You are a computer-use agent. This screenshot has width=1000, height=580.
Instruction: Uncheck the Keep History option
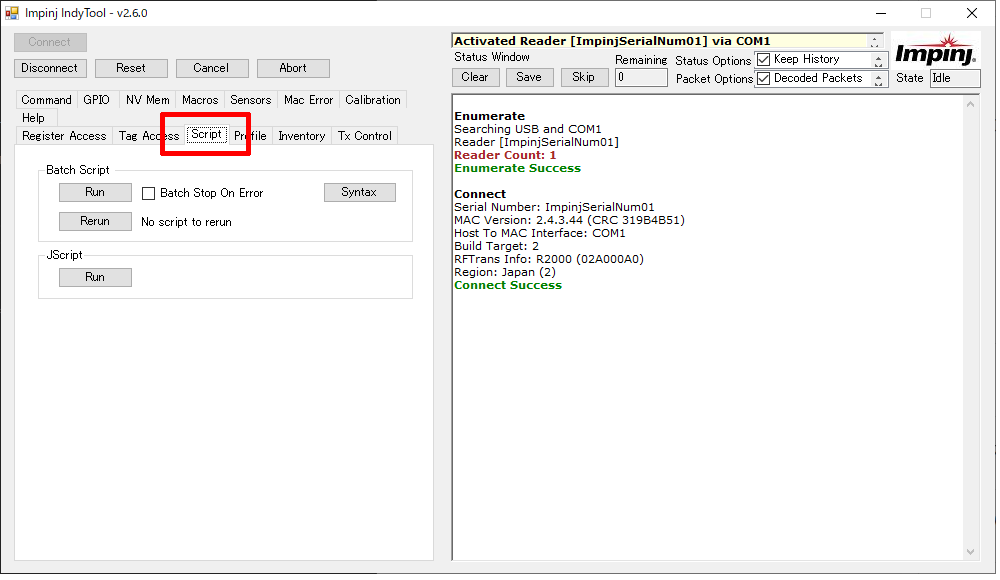(763, 60)
